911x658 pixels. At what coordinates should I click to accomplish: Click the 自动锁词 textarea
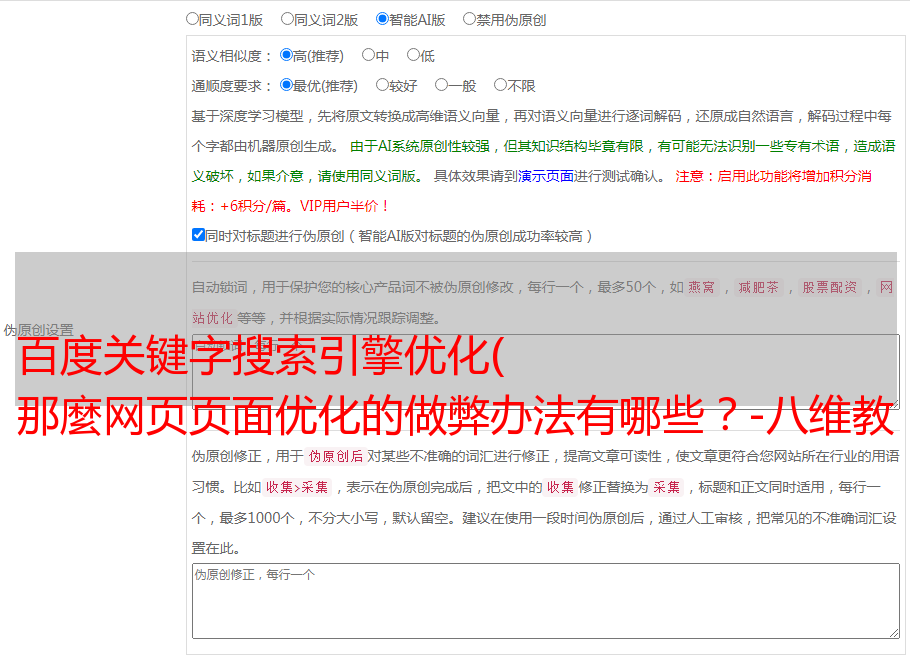[546, 371]
